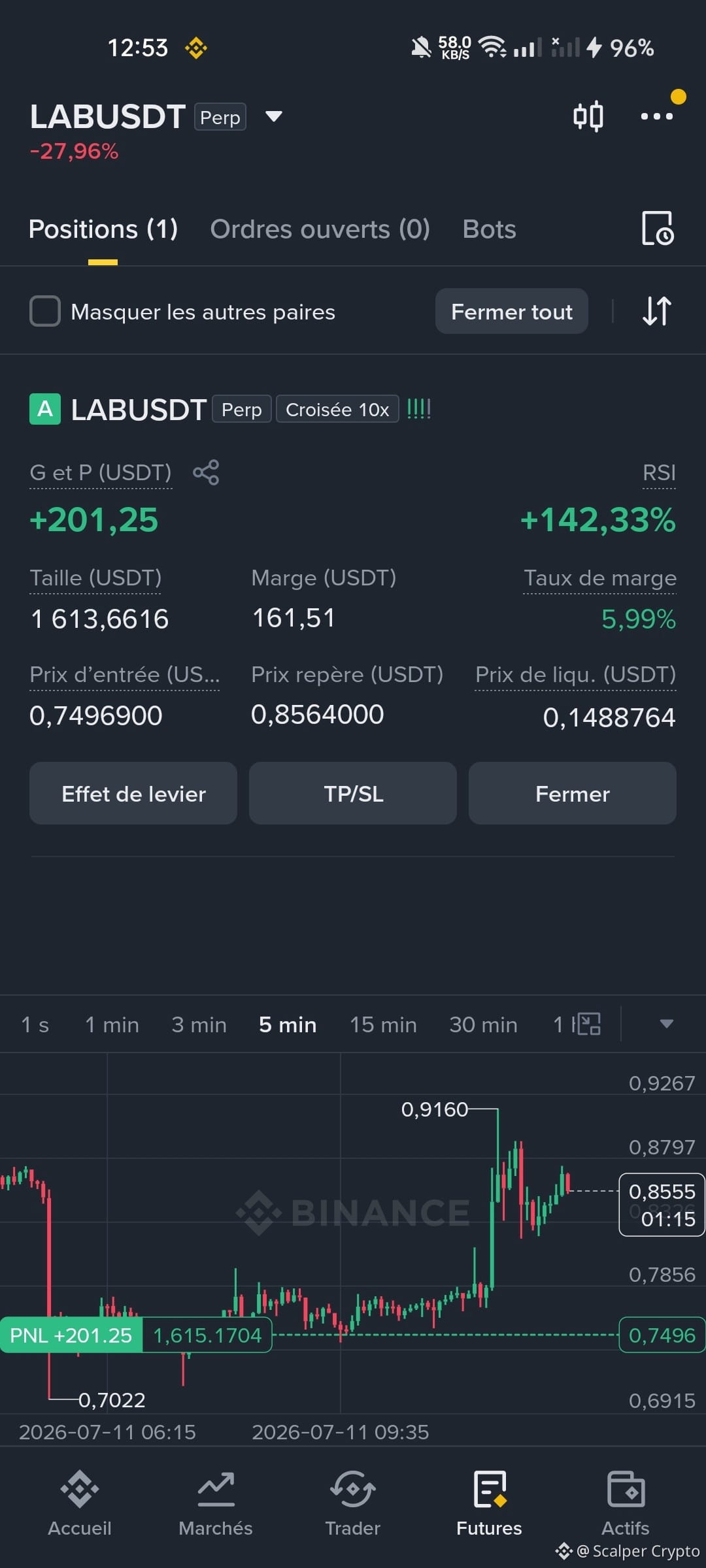This screenshot has width=706, height=1568.
Task: Tap the Perp tag beside the header LABUSDT
Action: pyautogui.click(x=220, y=117)
